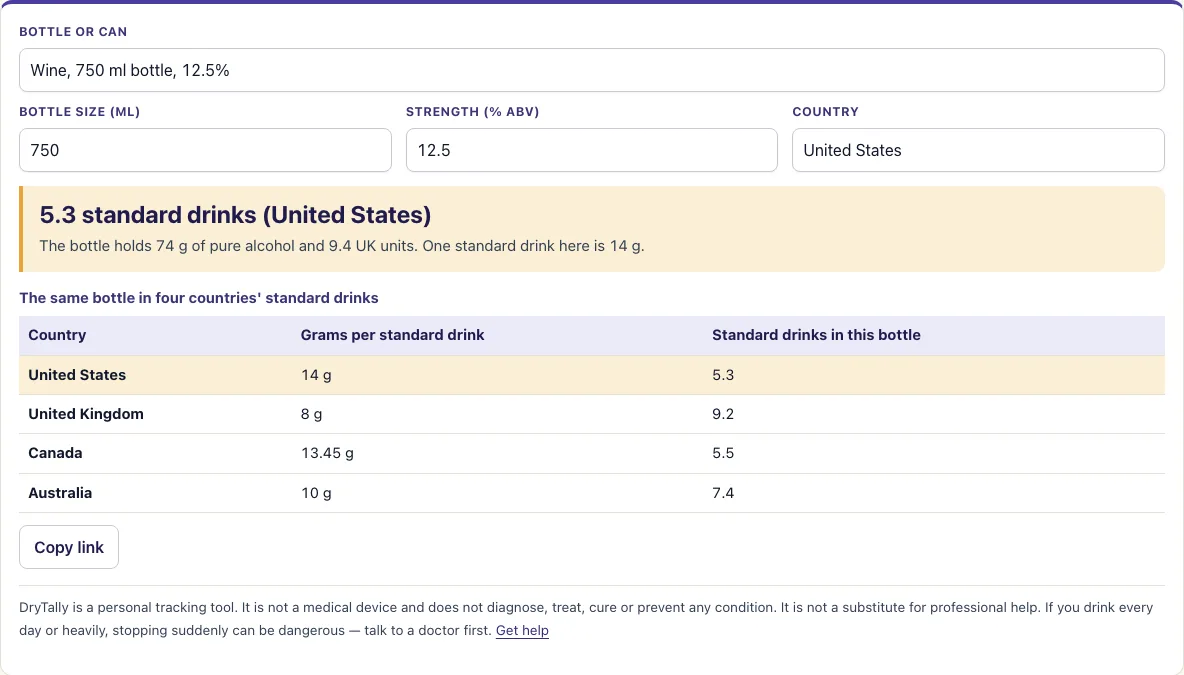Click the 14 g table cell

tap(316, 375)
